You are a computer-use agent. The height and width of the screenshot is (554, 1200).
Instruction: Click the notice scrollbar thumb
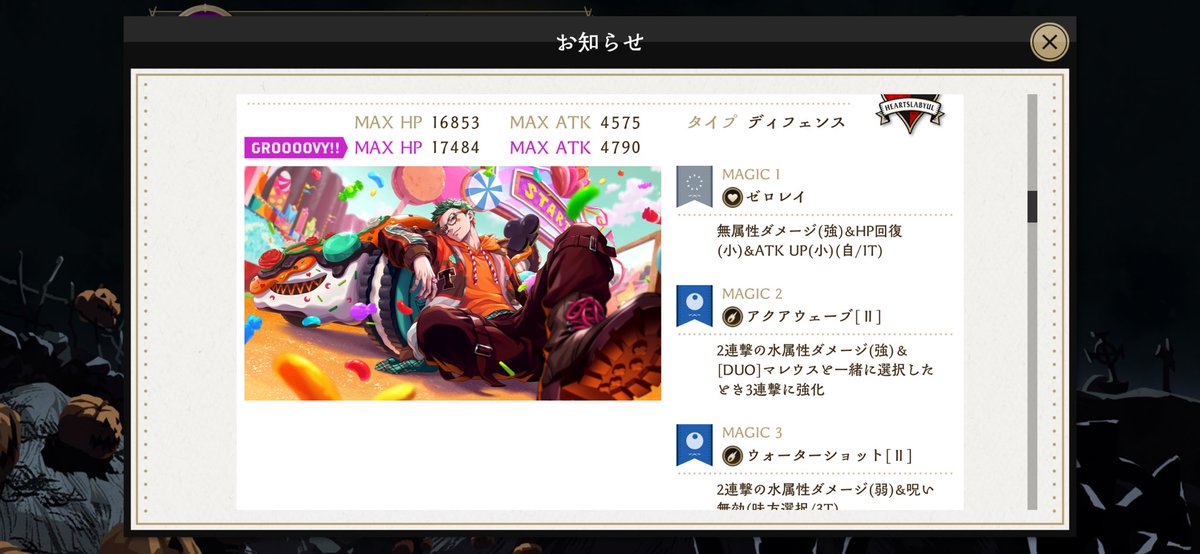1032,207
